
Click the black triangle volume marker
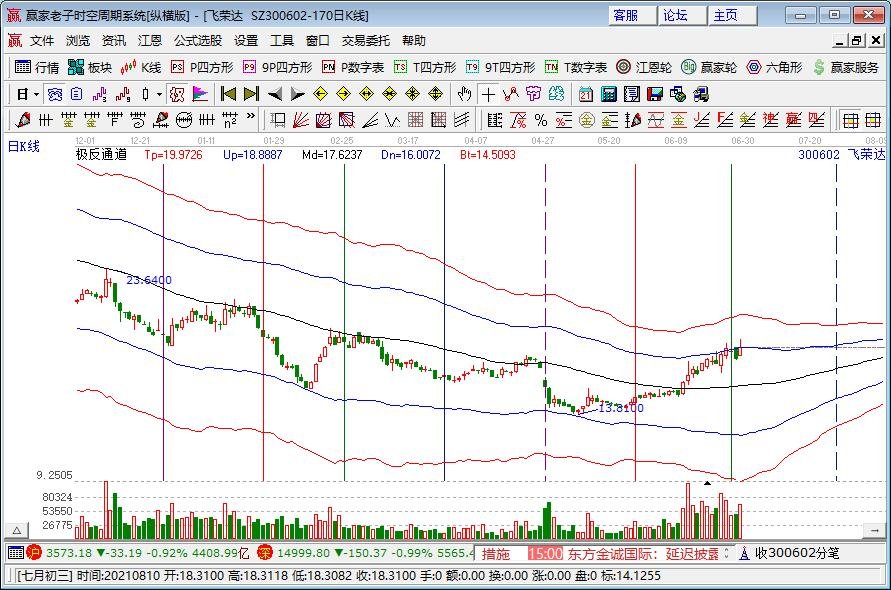tap(707, 483)
